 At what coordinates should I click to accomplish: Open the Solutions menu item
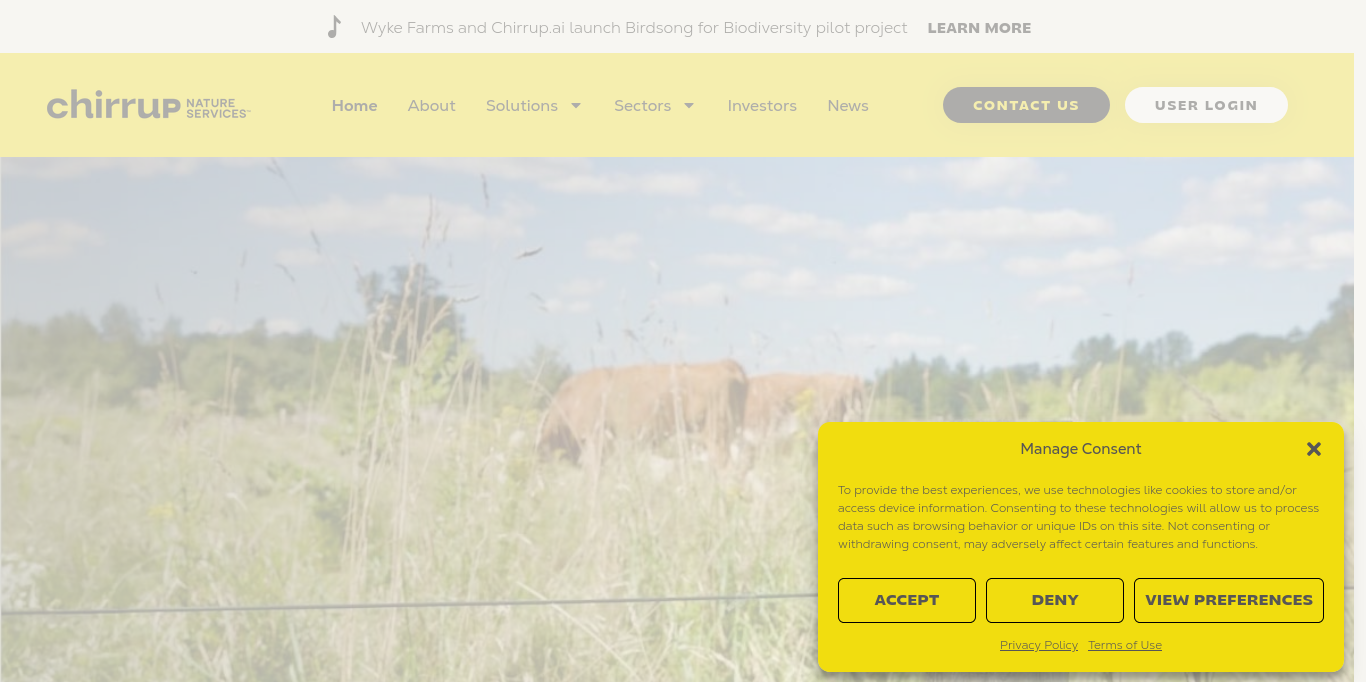pyautogui.click(x=522, y=105)
